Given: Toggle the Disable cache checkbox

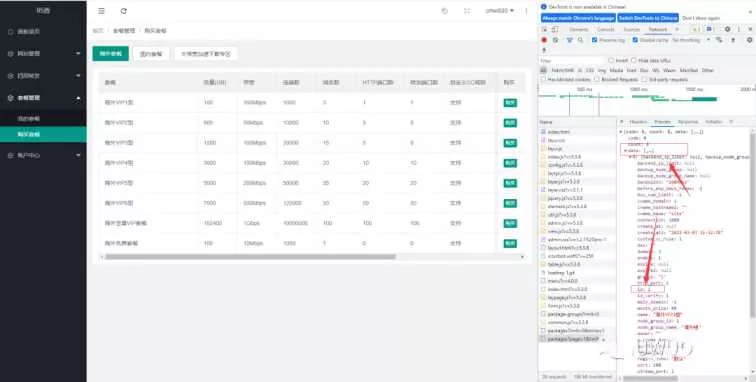Looking at the screenshot, I should pyautogui.click(x=635, y=40).
